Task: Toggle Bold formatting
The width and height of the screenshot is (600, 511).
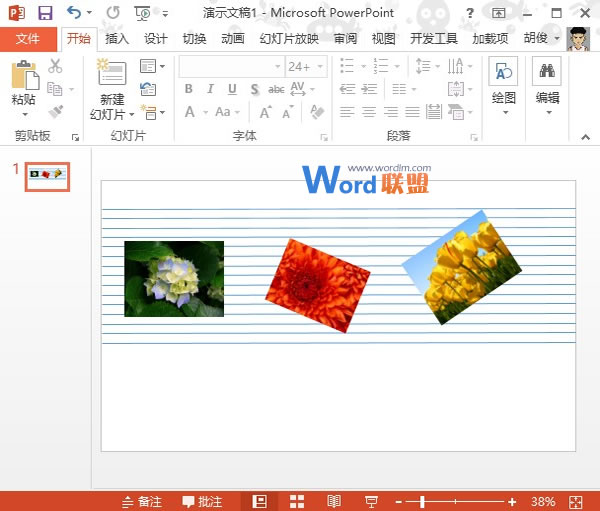Action: pyautogui.click(x=189, y=89)
